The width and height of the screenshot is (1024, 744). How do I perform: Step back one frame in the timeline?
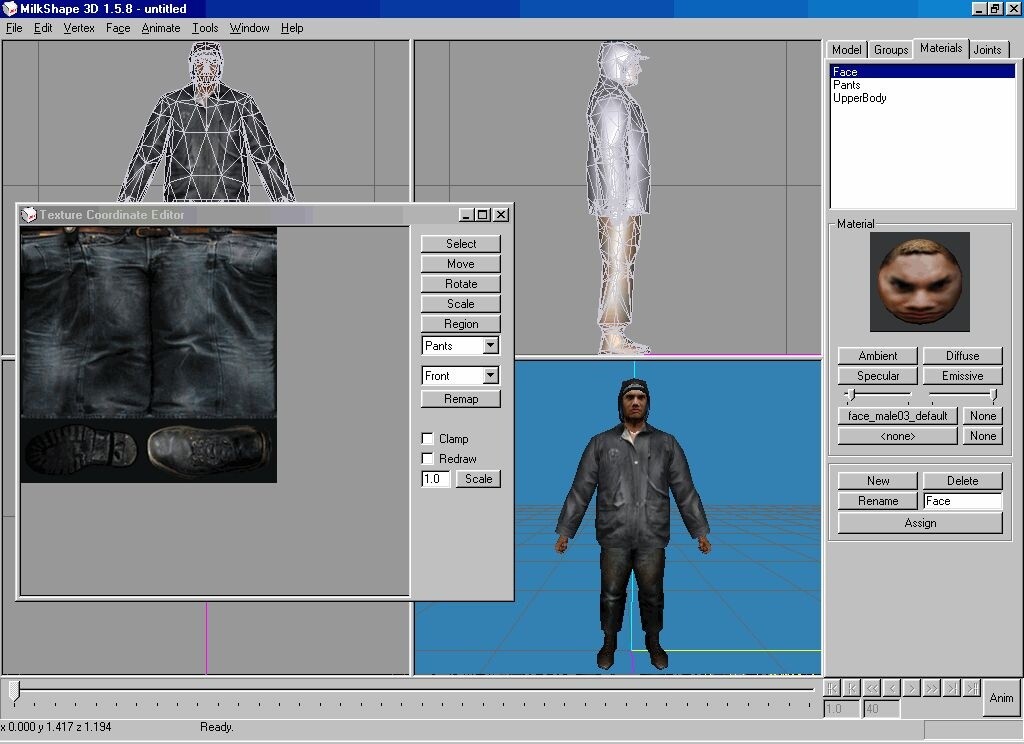pyautogui.click(x=891, y=688)
